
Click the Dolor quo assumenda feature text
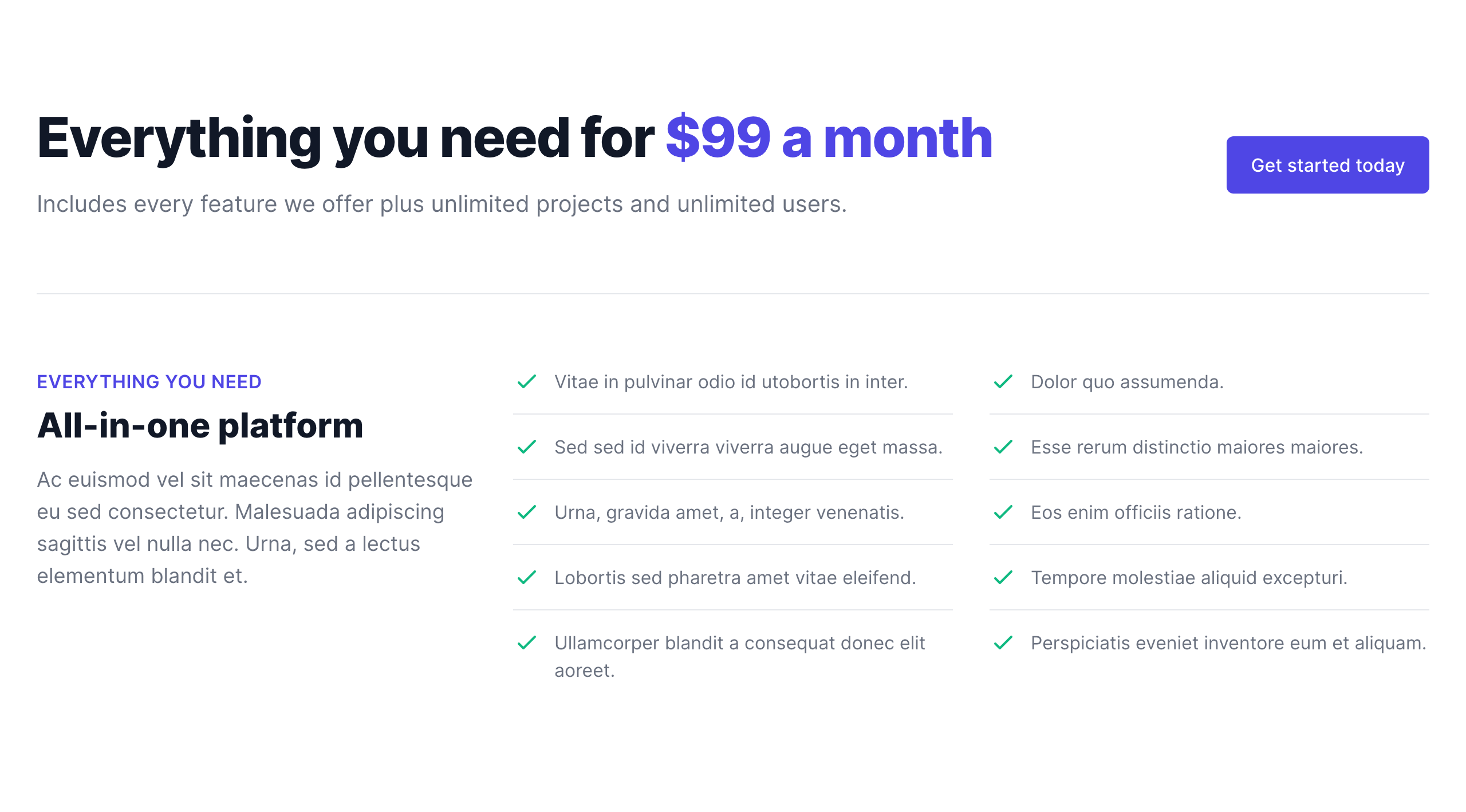click(1127, 382)
